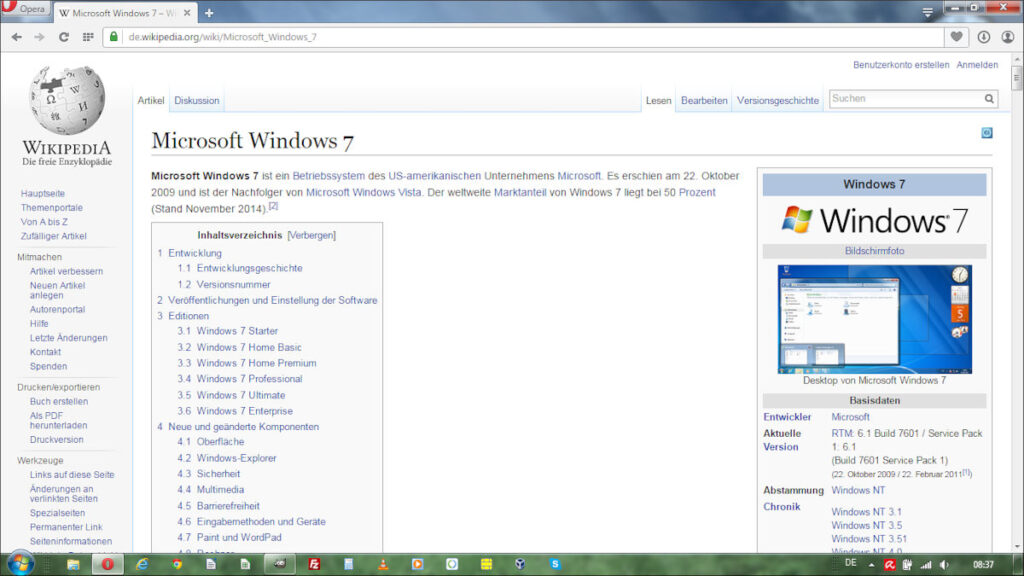The height and width of the screenshot is (576, 1024).
Task: Jump to 3.4 Windows 7 Professional
Action: (x=240, y=379)
